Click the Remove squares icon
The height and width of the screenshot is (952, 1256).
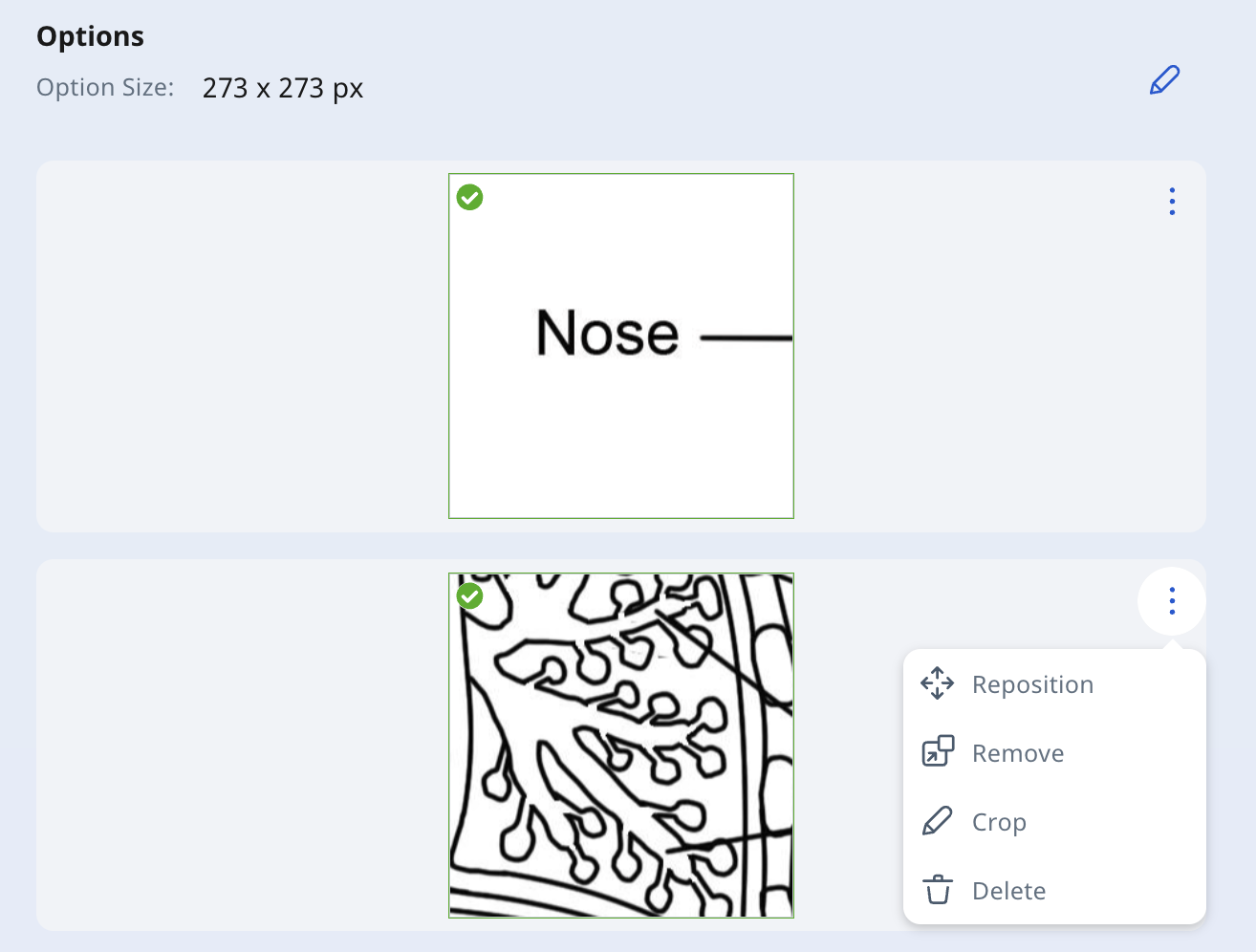coord(938,751)
